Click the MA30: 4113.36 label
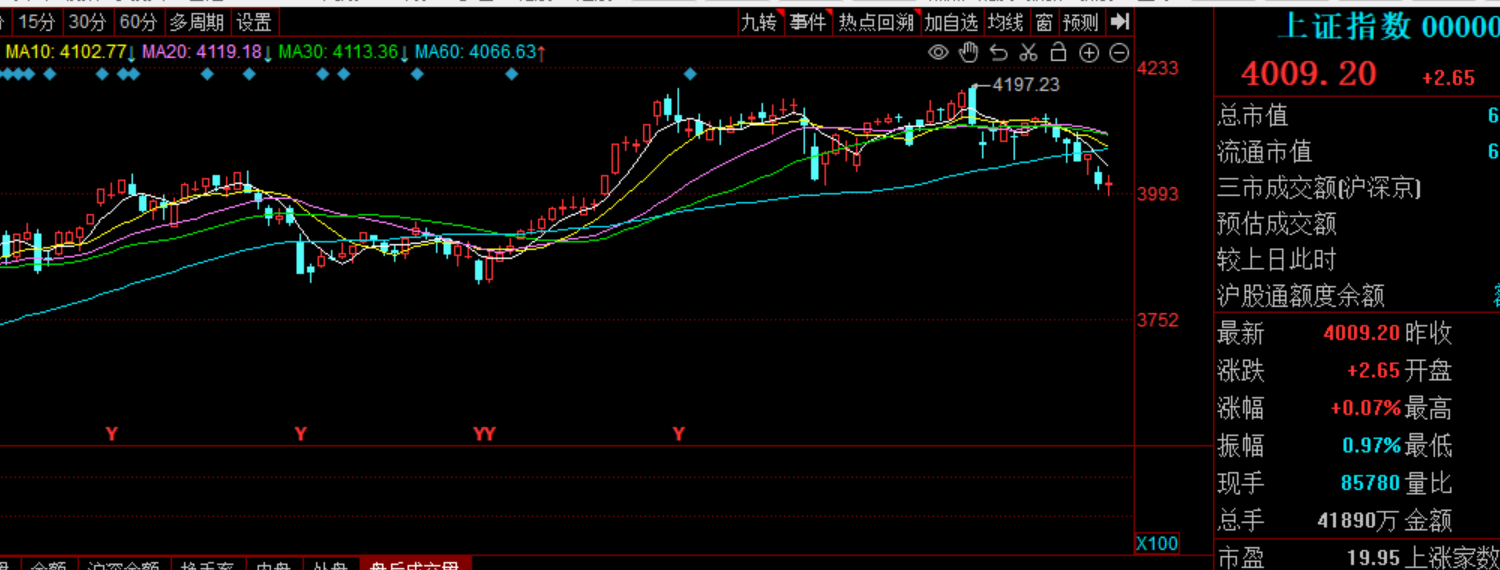This screenshot has height=570, width=1500. point(338,51)
